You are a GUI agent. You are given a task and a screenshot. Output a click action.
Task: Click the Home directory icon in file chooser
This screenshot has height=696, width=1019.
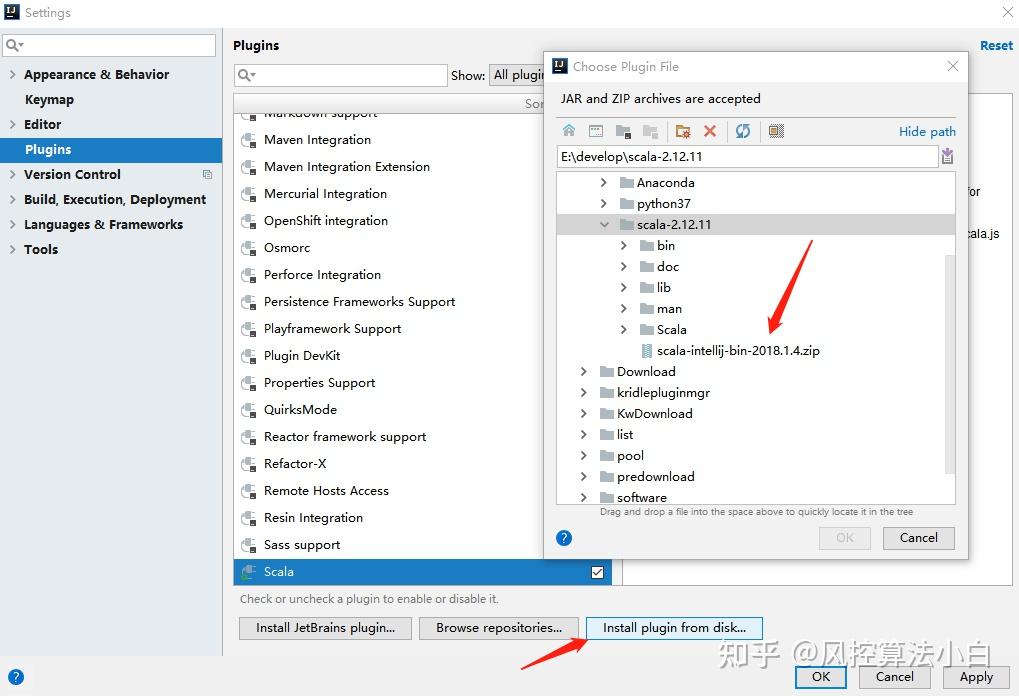[568, 131]
